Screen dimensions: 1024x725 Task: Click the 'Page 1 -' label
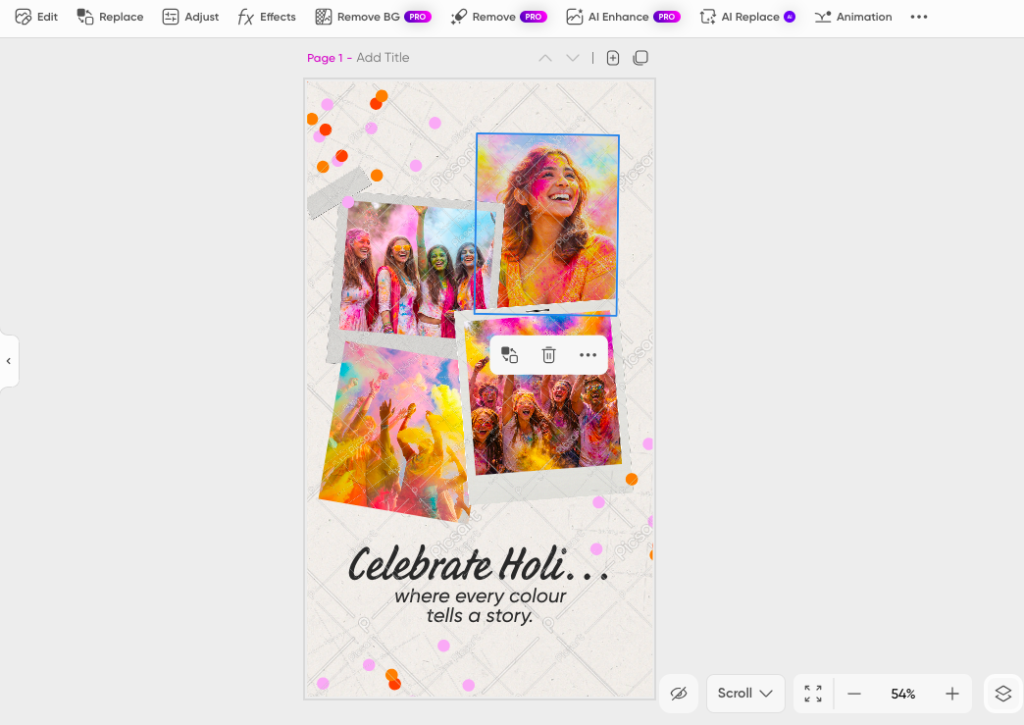coord(330,58)
